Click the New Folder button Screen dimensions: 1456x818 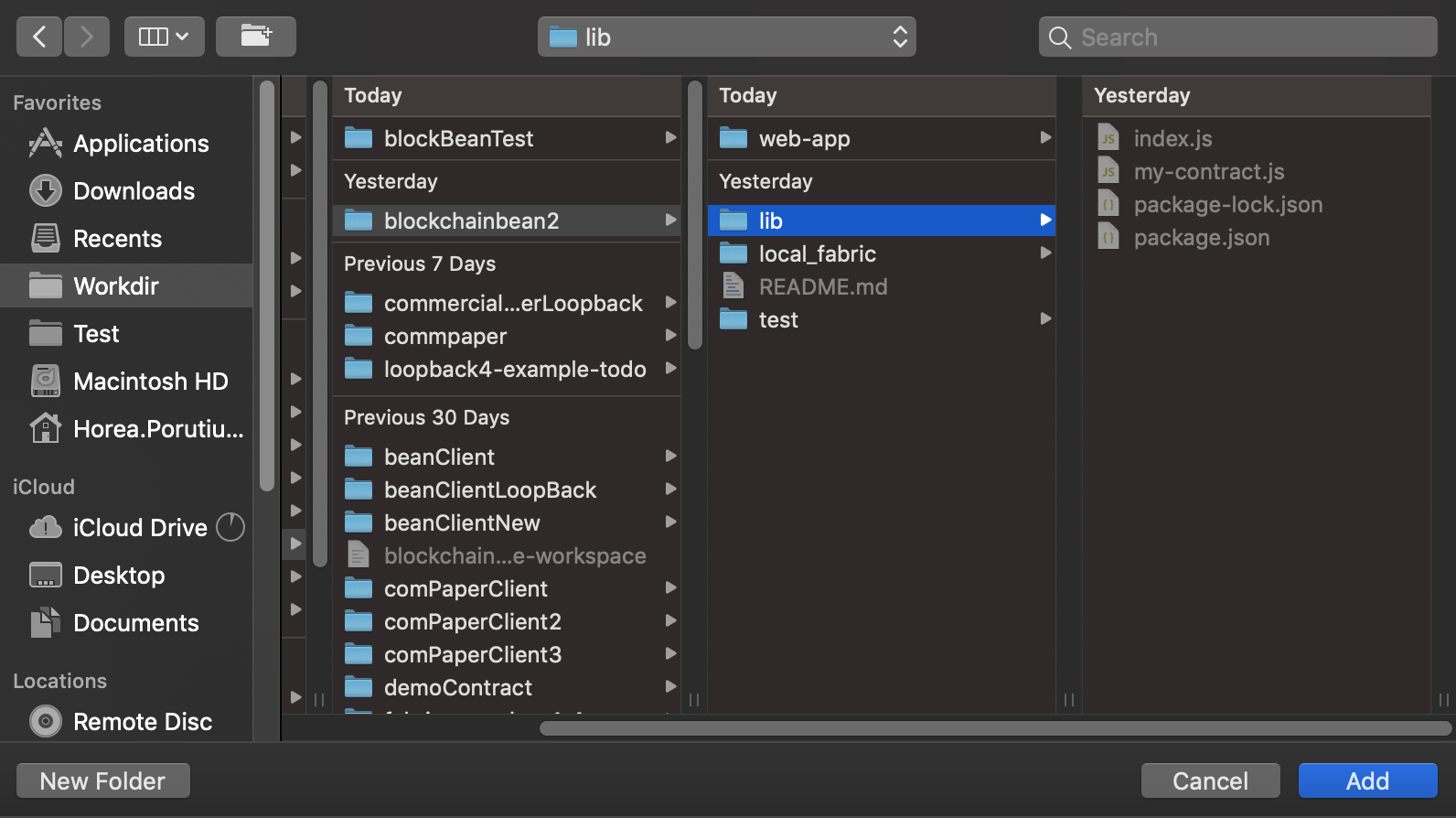pyautogui.click(x=103, y=780)
